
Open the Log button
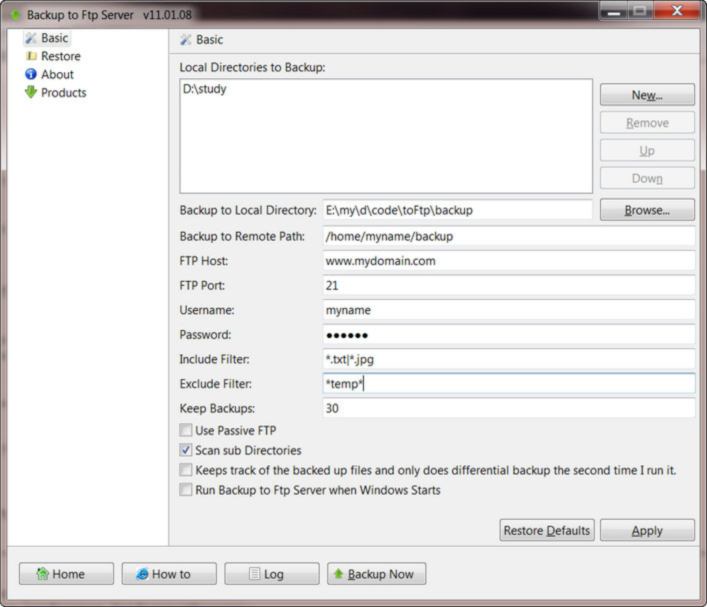coord(272,574)
